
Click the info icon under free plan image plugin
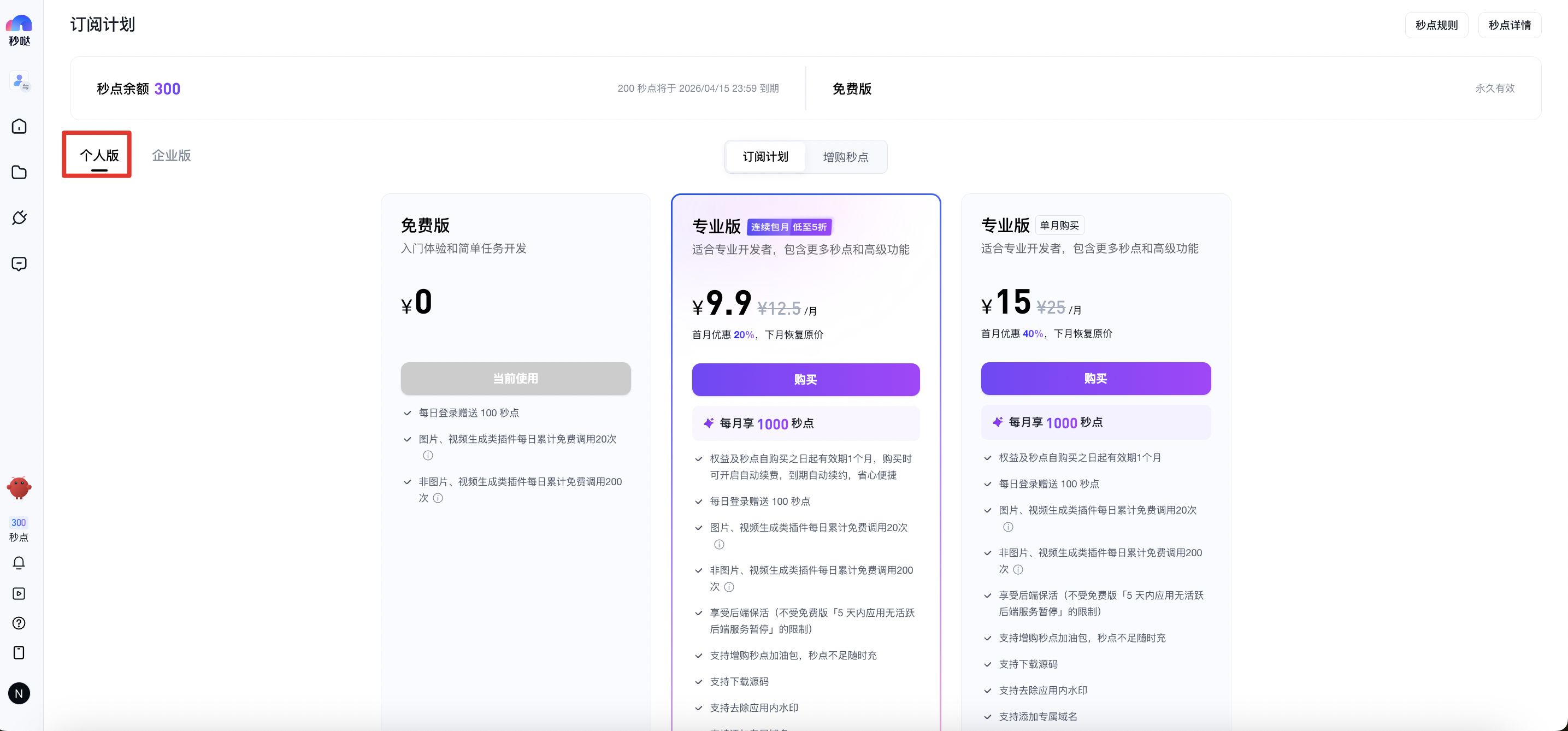point(428,455)
